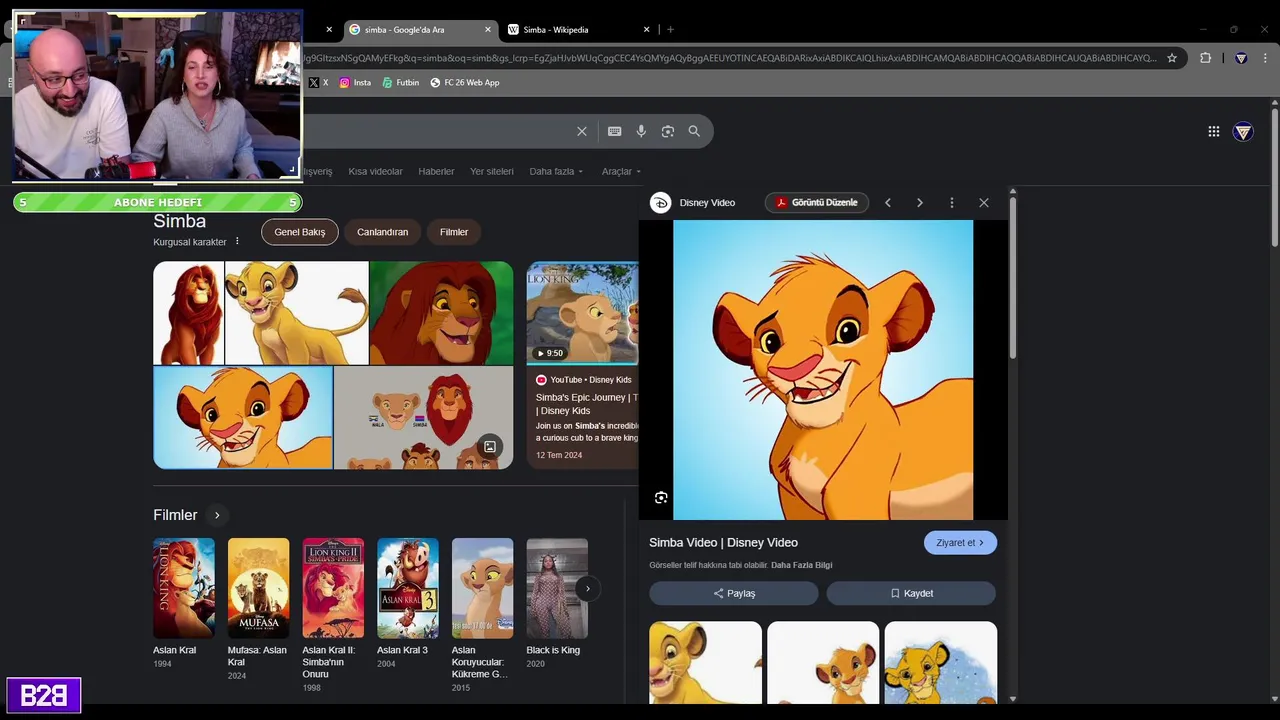Open the Futbin bookmark
This screenshot has width=1280, height=720.
(x=401, y=83)
